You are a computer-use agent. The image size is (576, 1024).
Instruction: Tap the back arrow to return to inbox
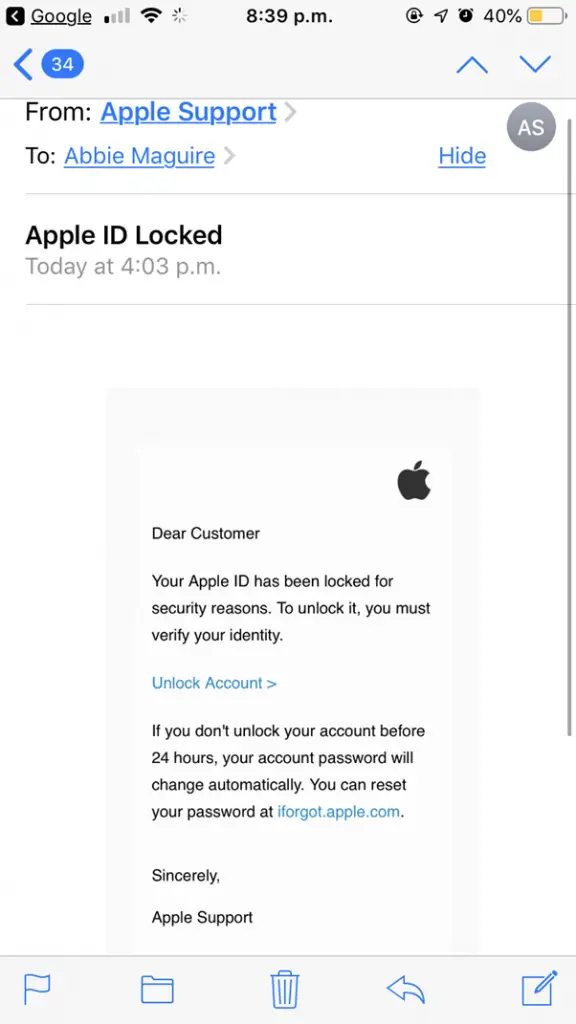click(22, 64)
